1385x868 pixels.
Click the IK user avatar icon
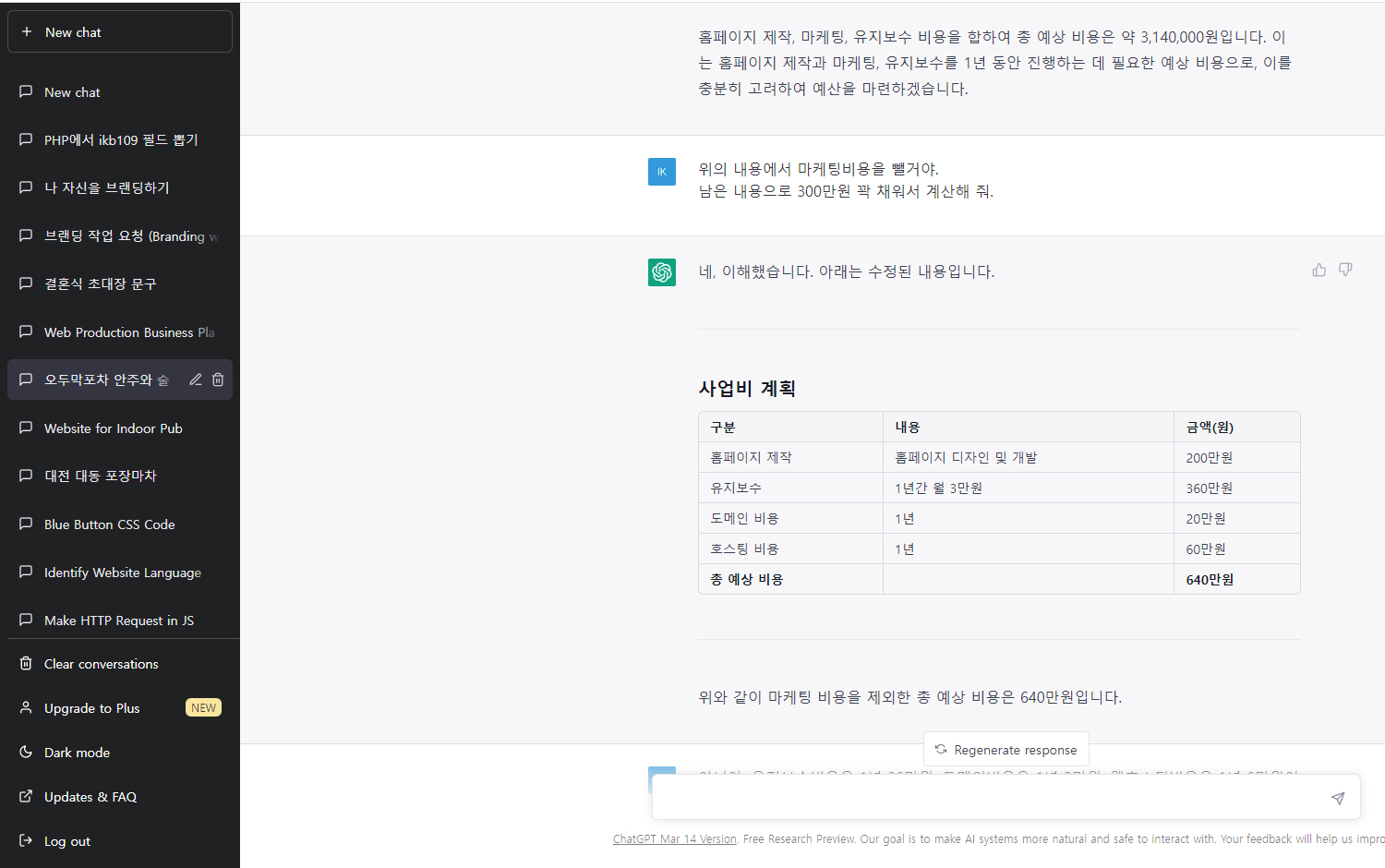[662, 172]
